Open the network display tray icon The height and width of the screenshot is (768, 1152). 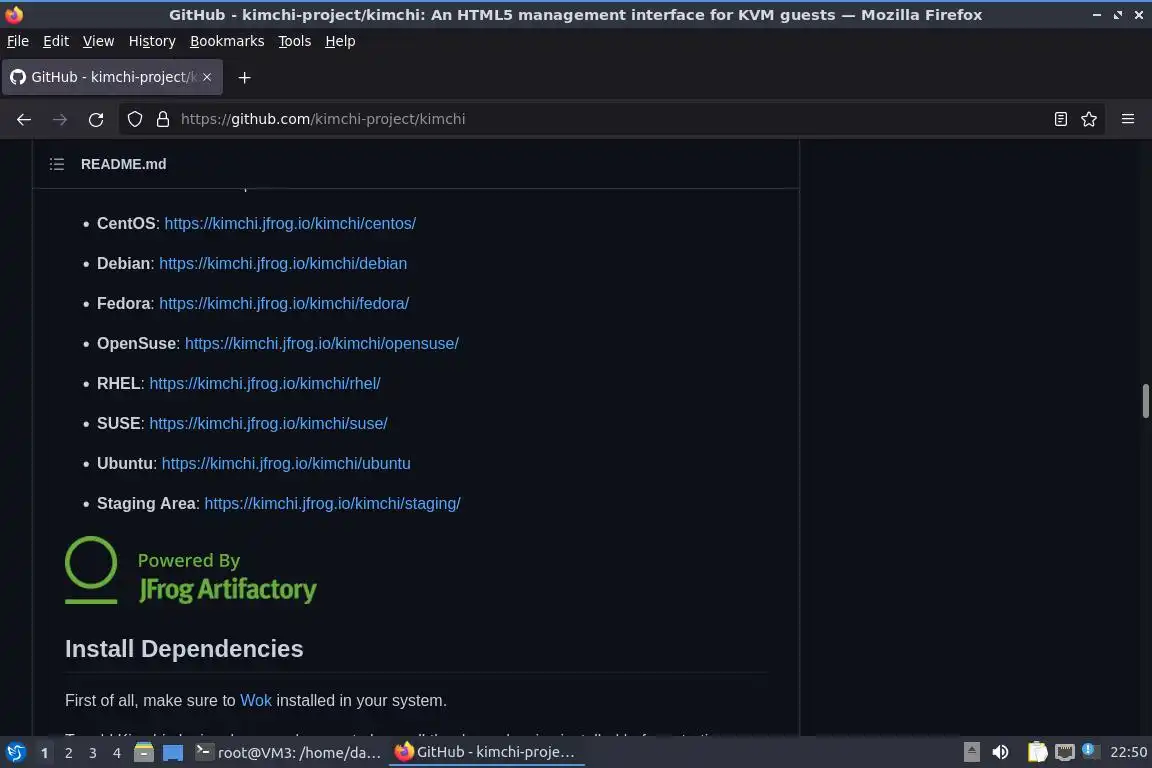pos(1065,752)
